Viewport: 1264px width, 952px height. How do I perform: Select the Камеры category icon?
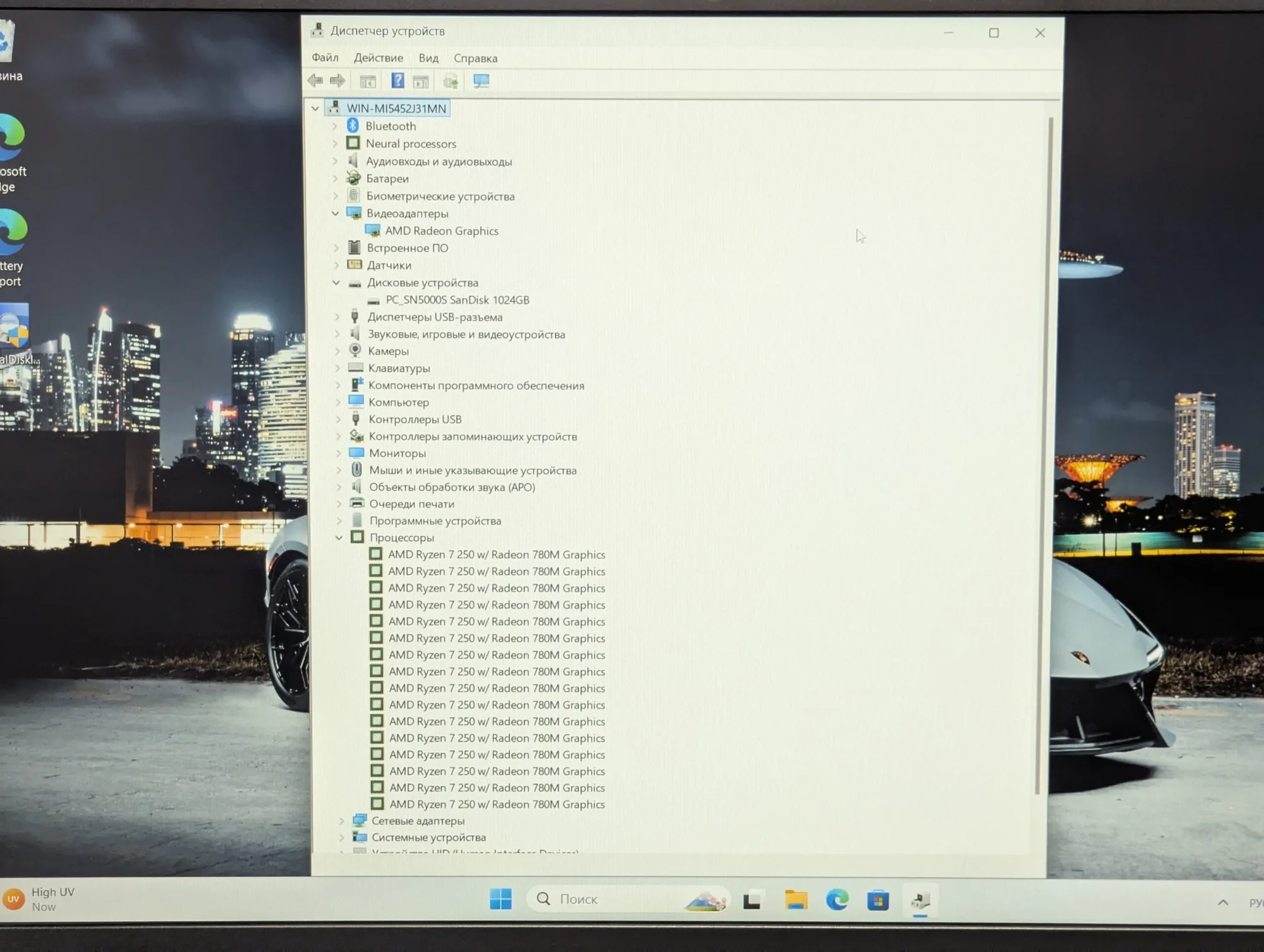[355, 351]
